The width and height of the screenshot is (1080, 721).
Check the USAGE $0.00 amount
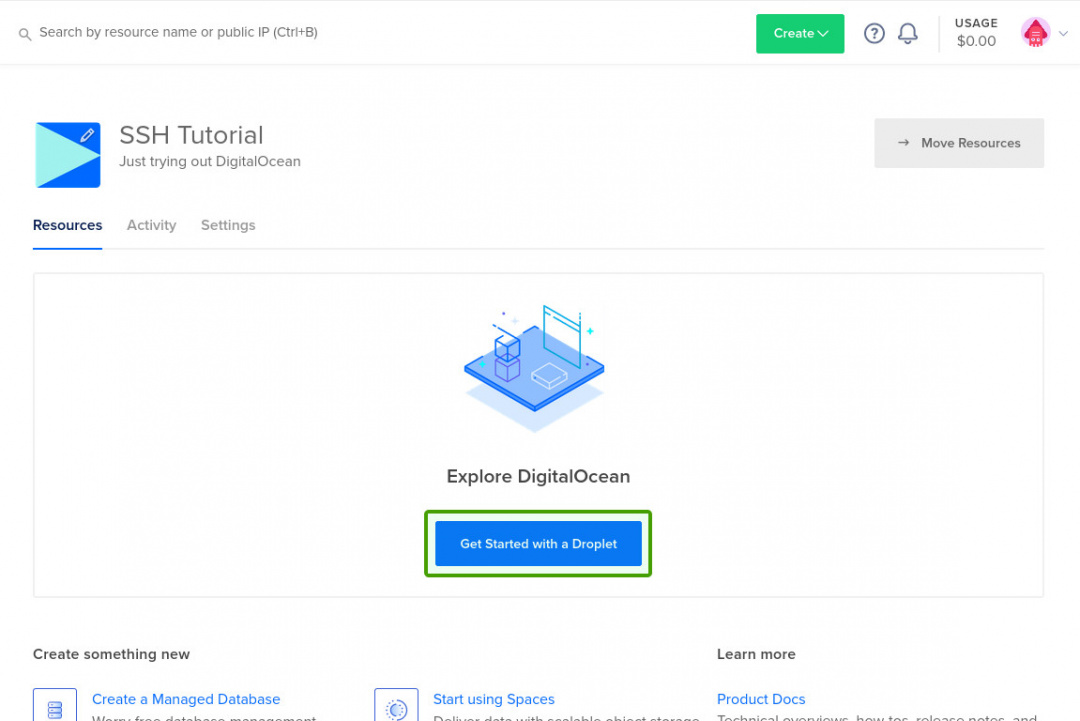pyautogui.click(x=976, y=32)
